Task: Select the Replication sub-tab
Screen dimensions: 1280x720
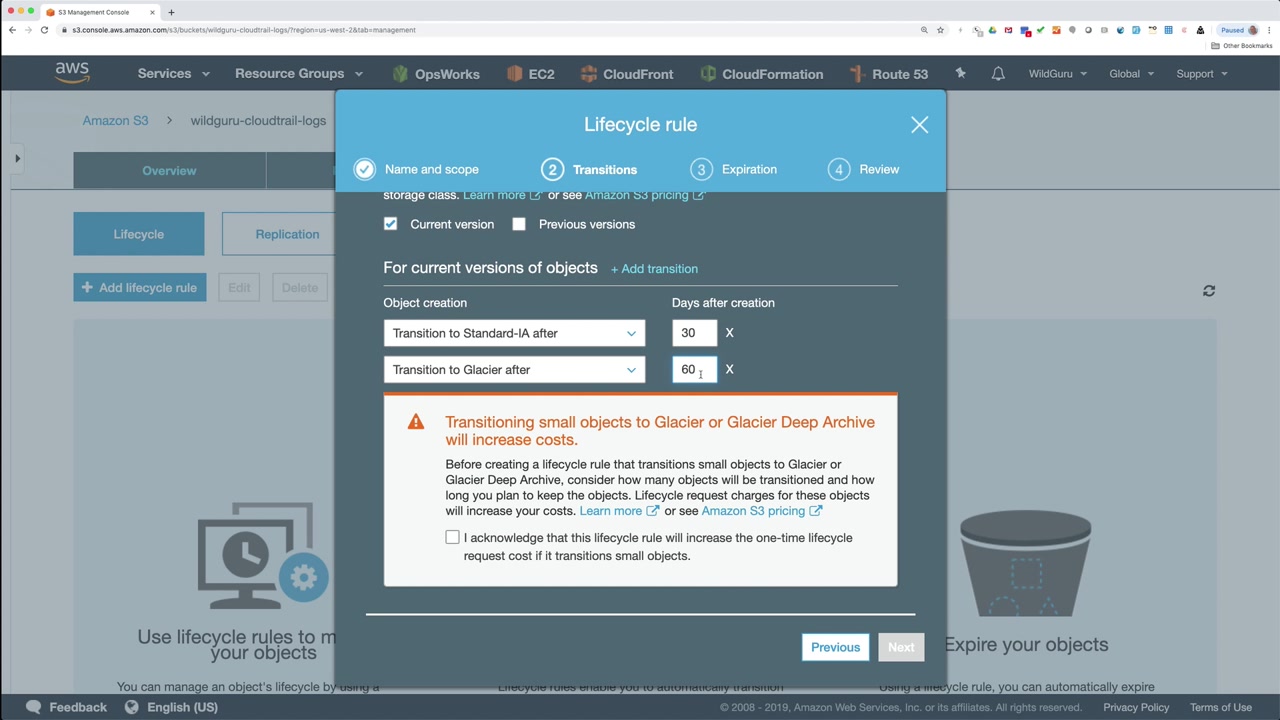Action: pos(287,234)
